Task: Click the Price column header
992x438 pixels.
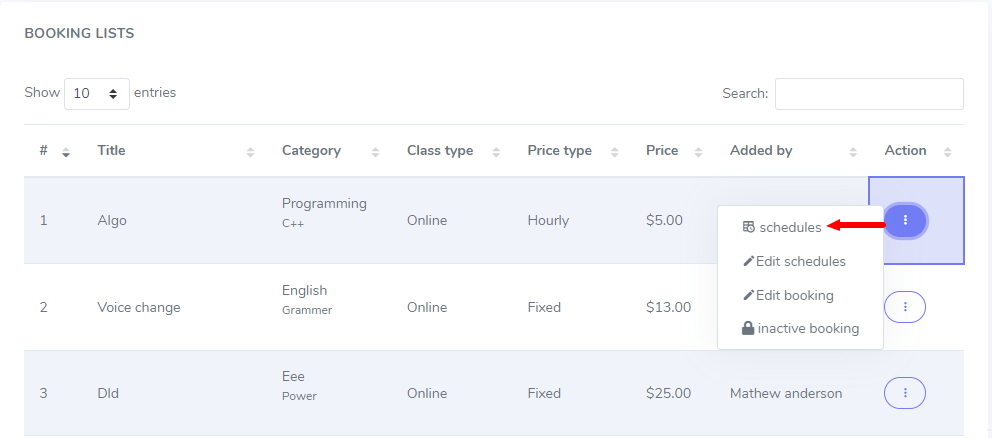Action: click(662, 151)
